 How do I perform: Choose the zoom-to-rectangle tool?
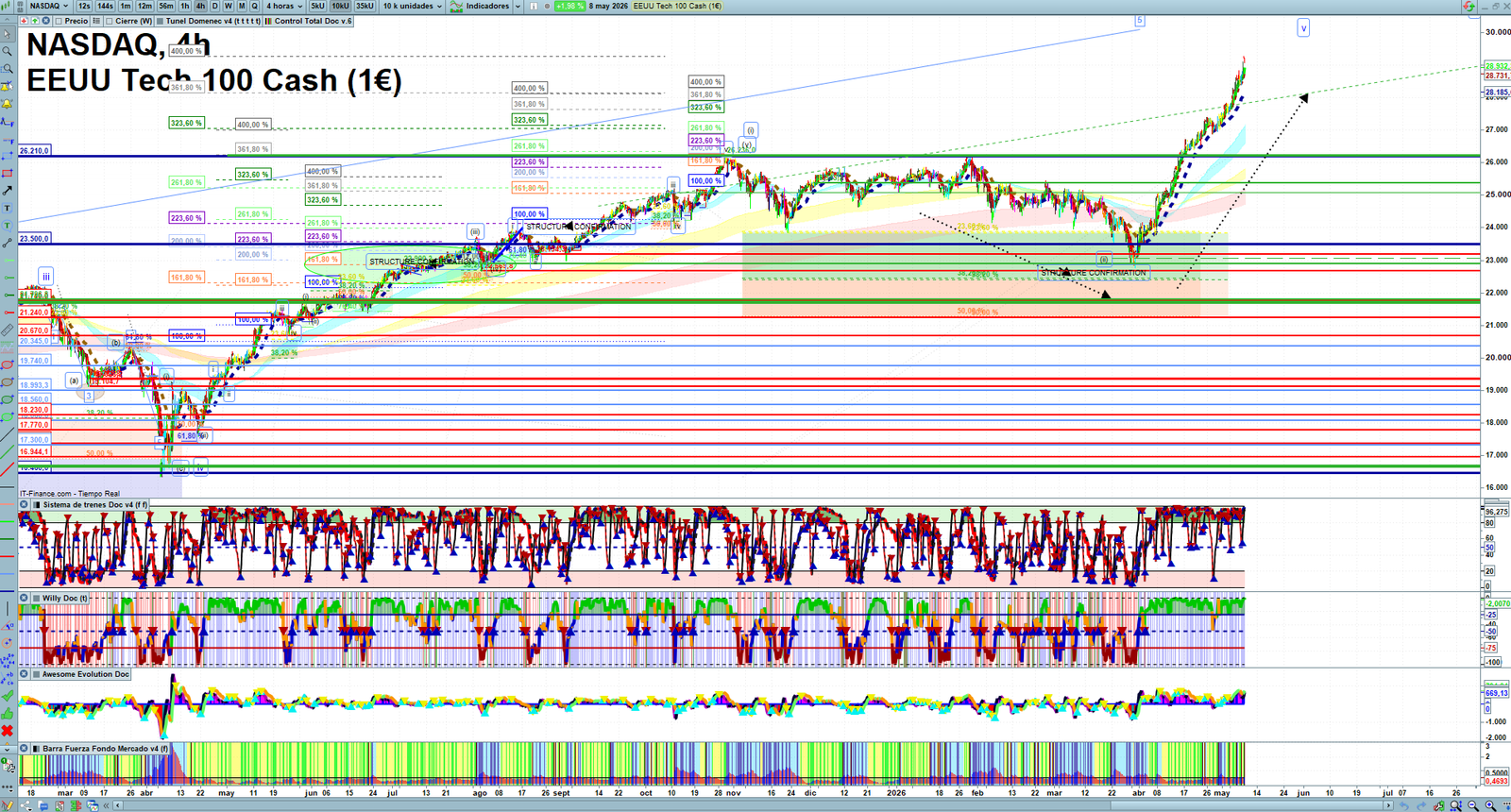click(x=8, y=69)
